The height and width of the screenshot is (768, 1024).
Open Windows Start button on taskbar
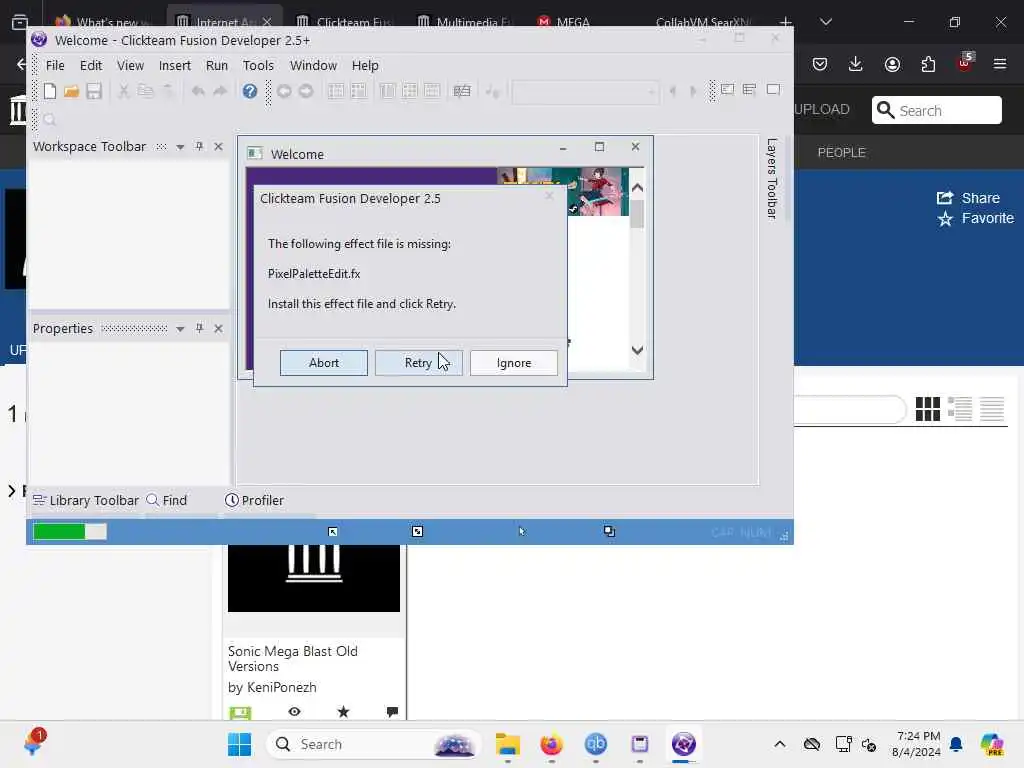coord(240,744)
